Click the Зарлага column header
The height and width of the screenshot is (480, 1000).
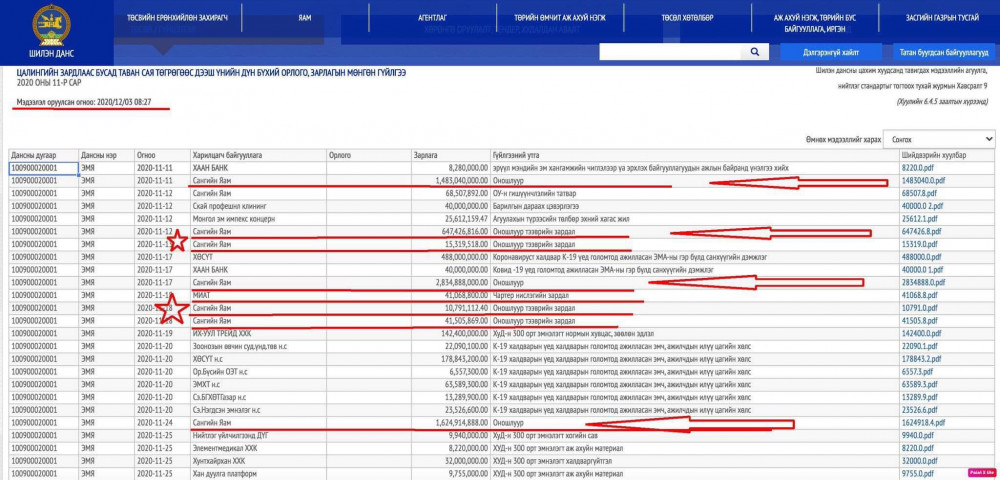point(450,155)
